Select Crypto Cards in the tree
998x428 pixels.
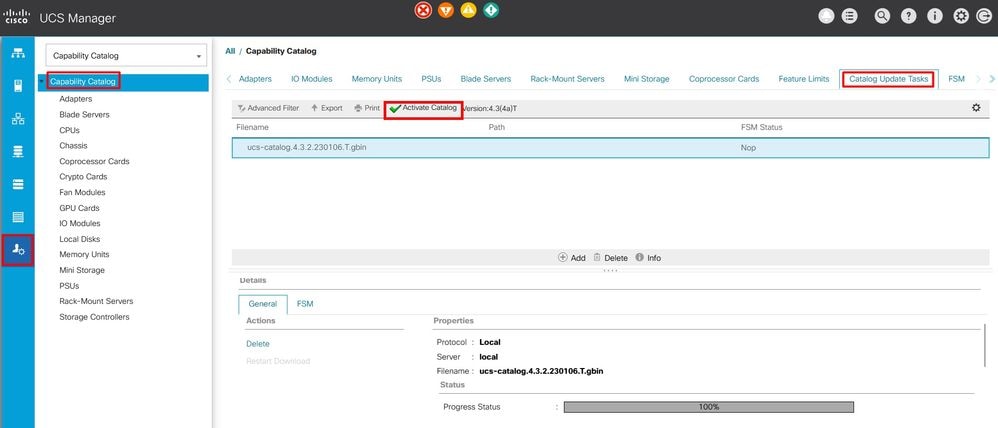click(83, 176)
